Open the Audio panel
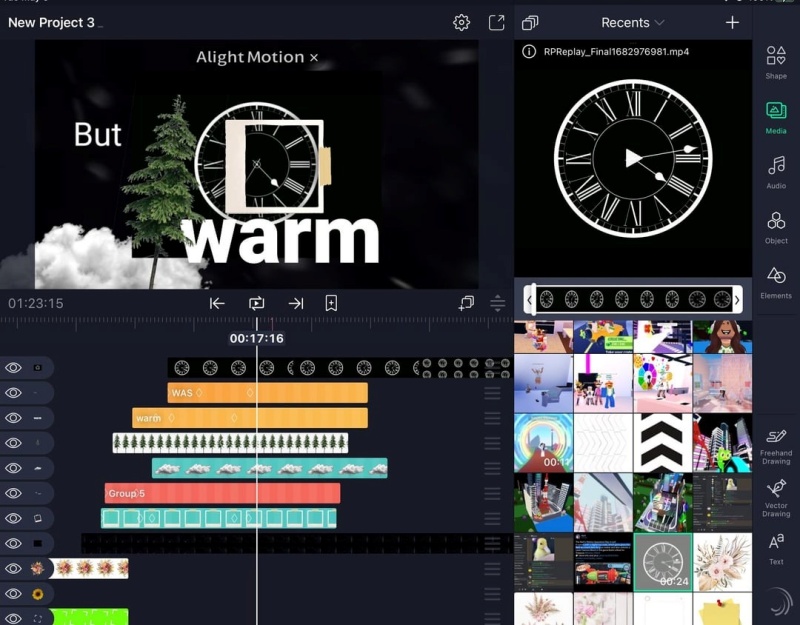This screenshot has width=800, height=625. [776, 172]
